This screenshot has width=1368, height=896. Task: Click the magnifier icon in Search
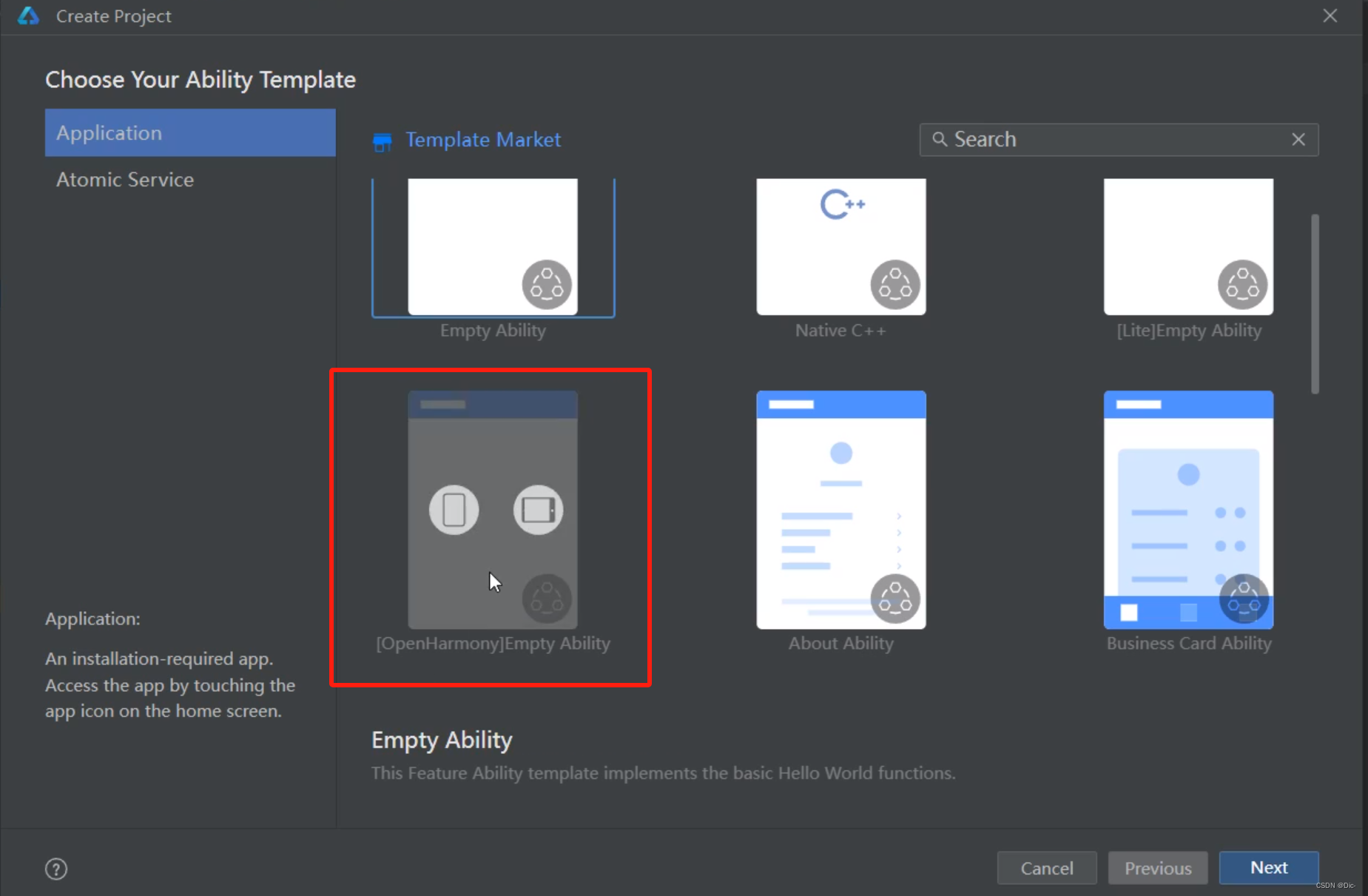click(x=939, y=139)
